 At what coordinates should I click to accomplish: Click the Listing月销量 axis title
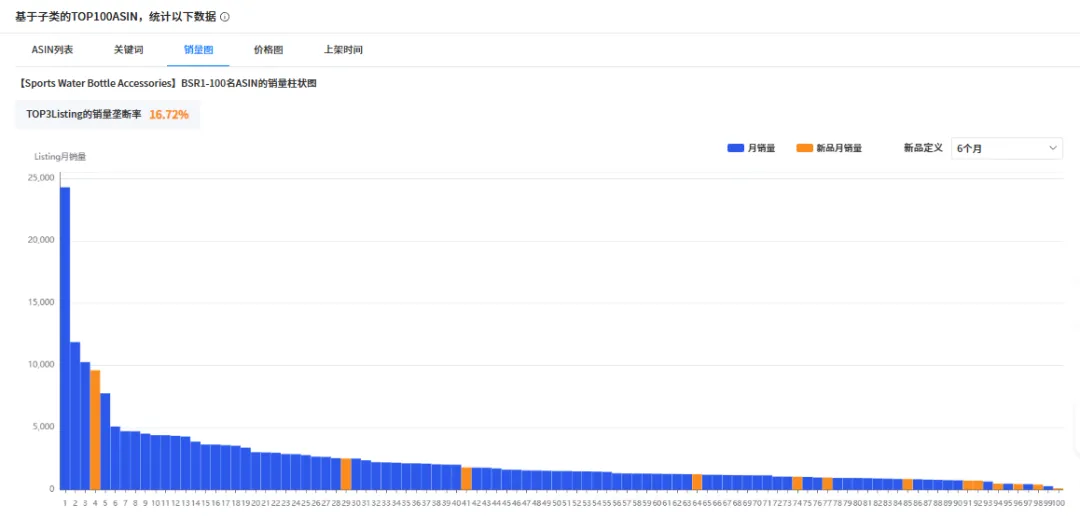click(60, 157)
